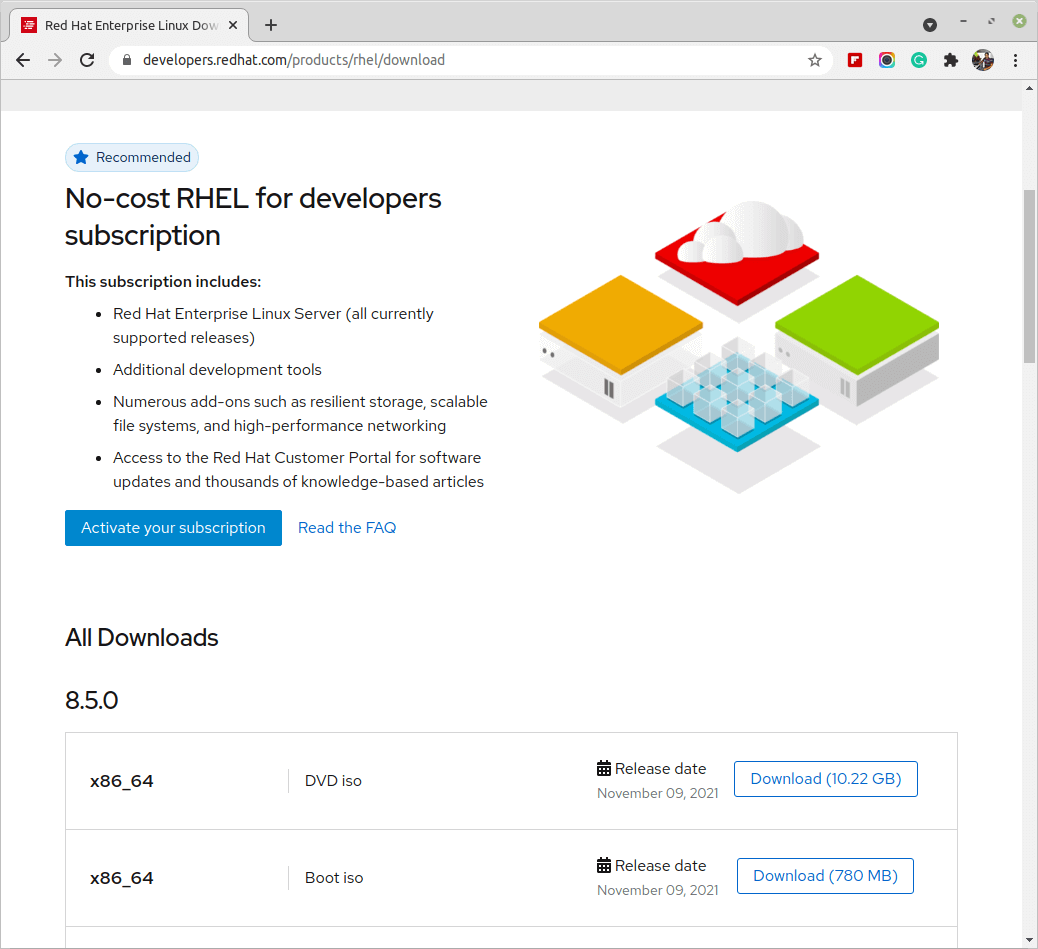This screenshot has height=949, width=1038.
Task: Bookmark this page with the star icon
Action: pos(815,60)
